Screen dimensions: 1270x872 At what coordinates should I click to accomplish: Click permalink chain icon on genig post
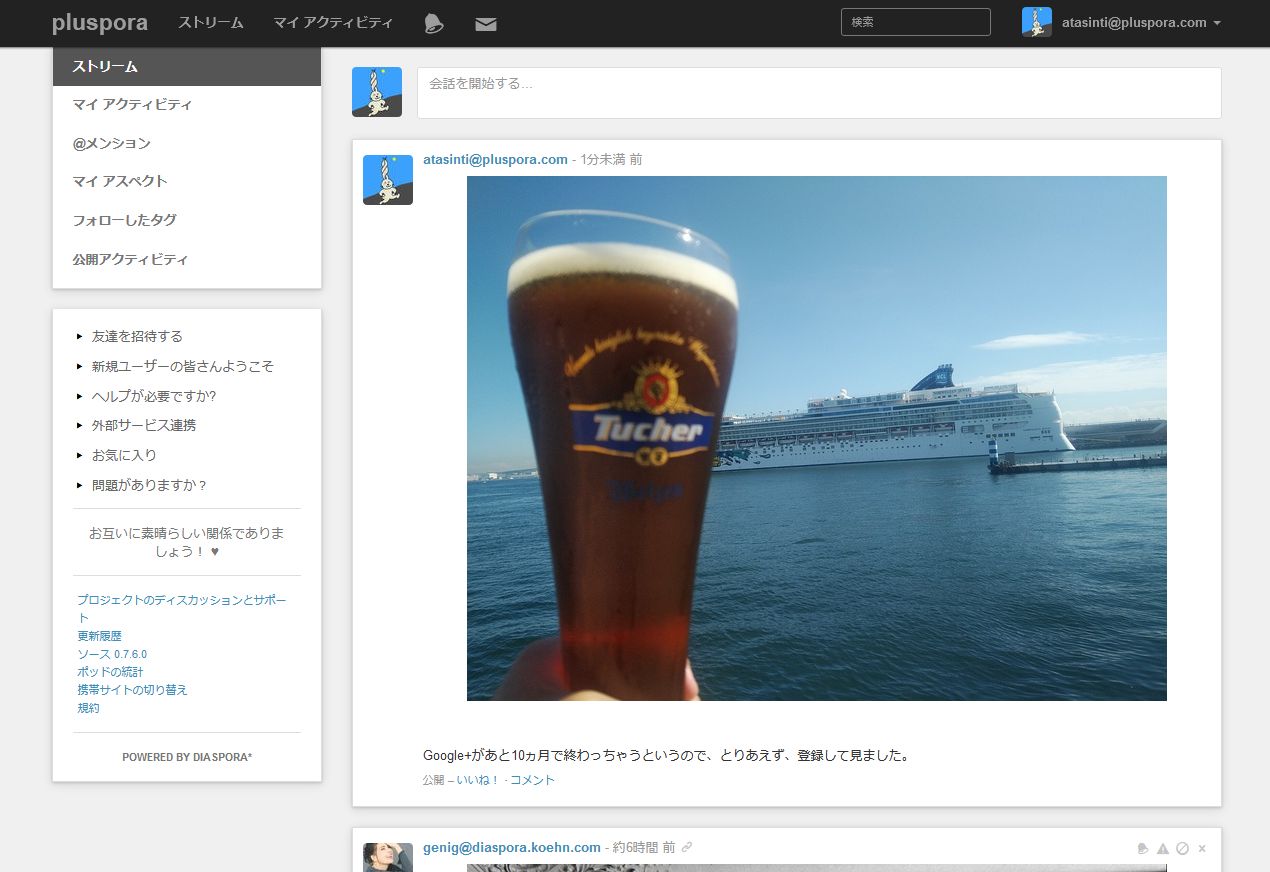[x=686, y=847]
